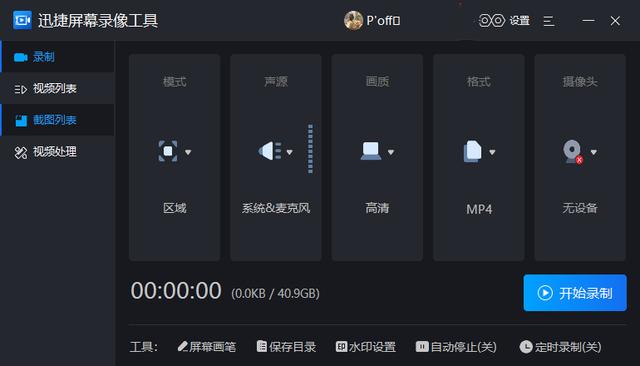Image resolution: width=640 pixels, height=366 pixels.
Task: Click the (0.0KB / 40.9GB) storage text
Action: tap(275, 293)
